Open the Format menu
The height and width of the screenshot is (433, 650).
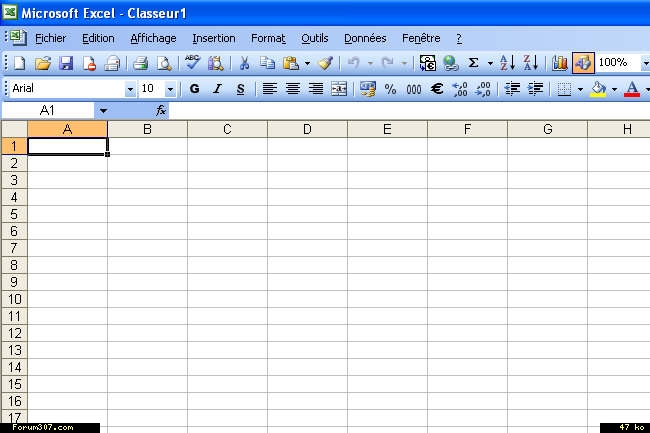click(268, 38)
